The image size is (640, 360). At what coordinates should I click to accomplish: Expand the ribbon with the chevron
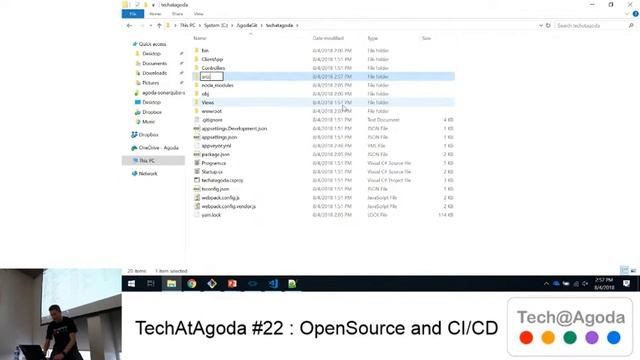pyautogui.click(x=627, y=14)
